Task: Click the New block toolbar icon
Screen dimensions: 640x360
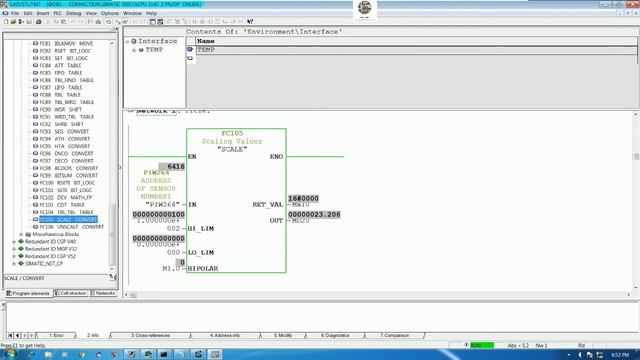Action: point(6,22)
